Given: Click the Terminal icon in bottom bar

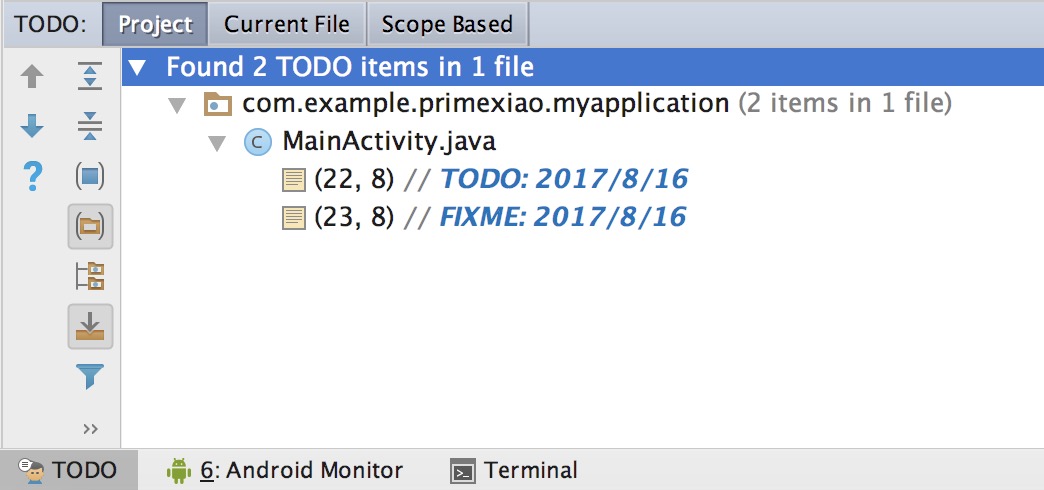Looking at the screenshot, I should click(x=463, y=471).
